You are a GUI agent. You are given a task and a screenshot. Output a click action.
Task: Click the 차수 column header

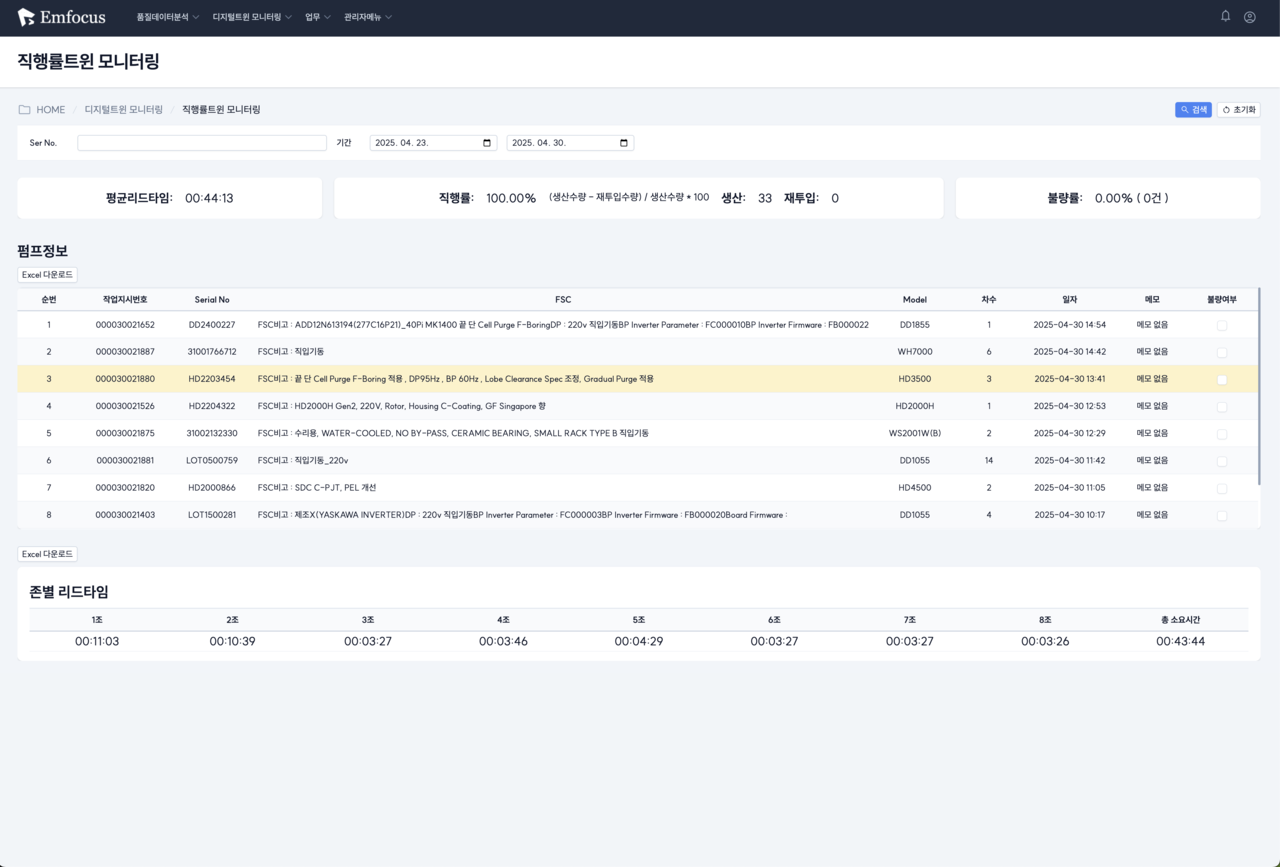[x=989, y=300]
